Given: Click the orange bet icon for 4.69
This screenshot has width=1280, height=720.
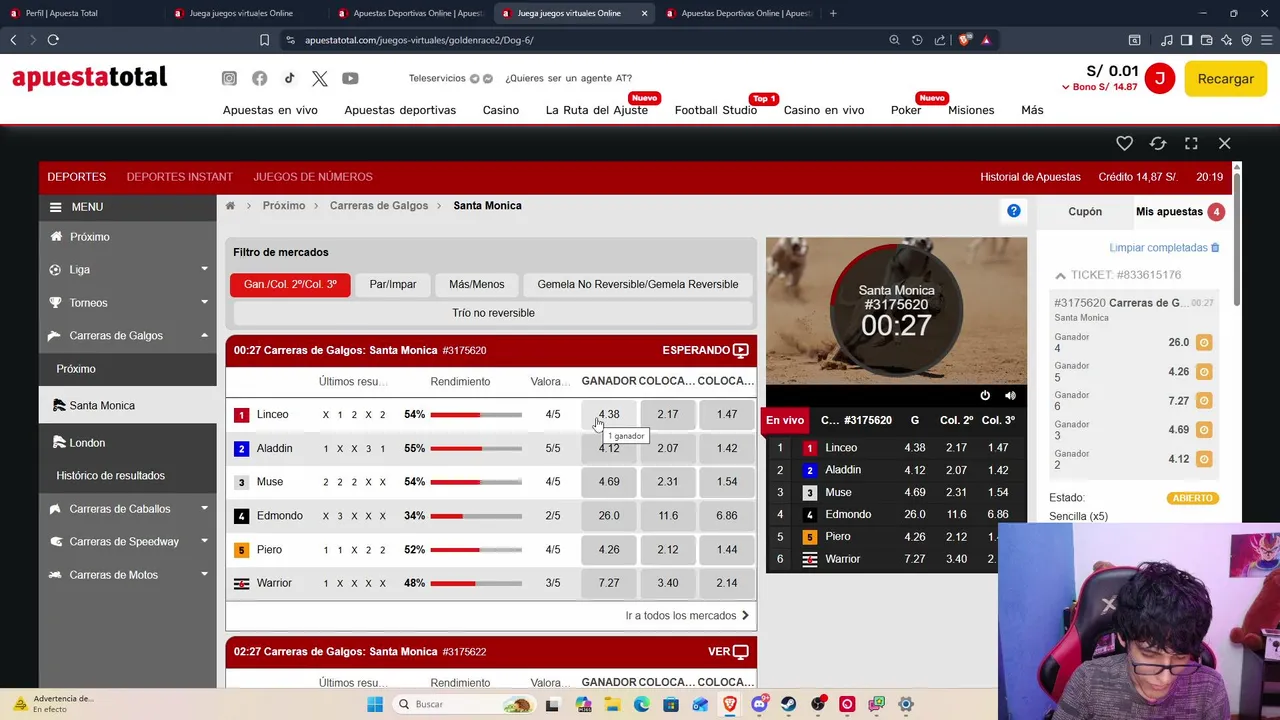Looking at the screenshot, I should (x=1204, y=430).
